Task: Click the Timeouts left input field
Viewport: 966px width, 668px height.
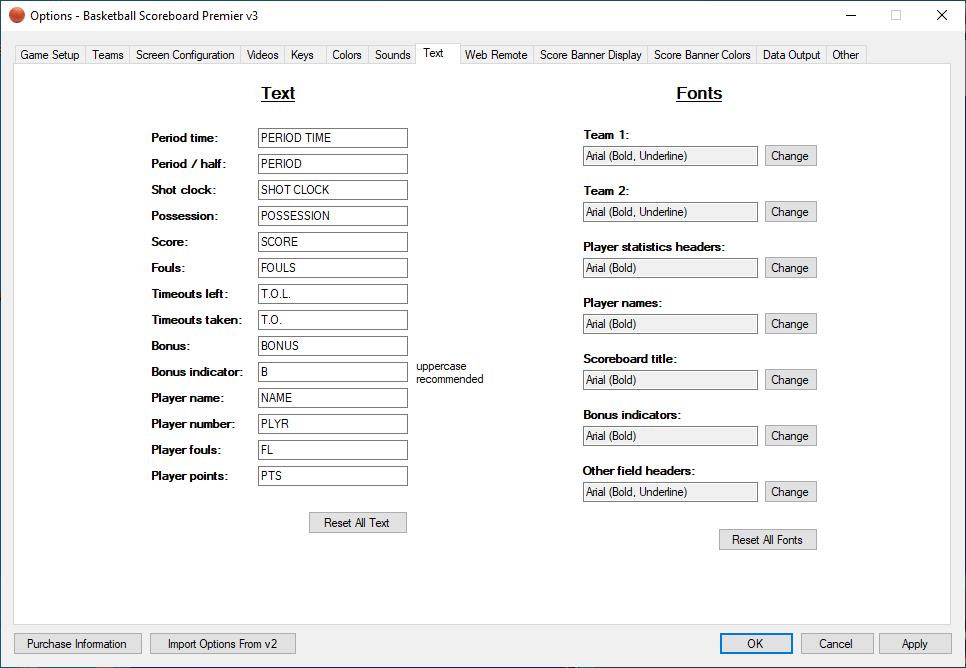Action: (x=332, y=294)
